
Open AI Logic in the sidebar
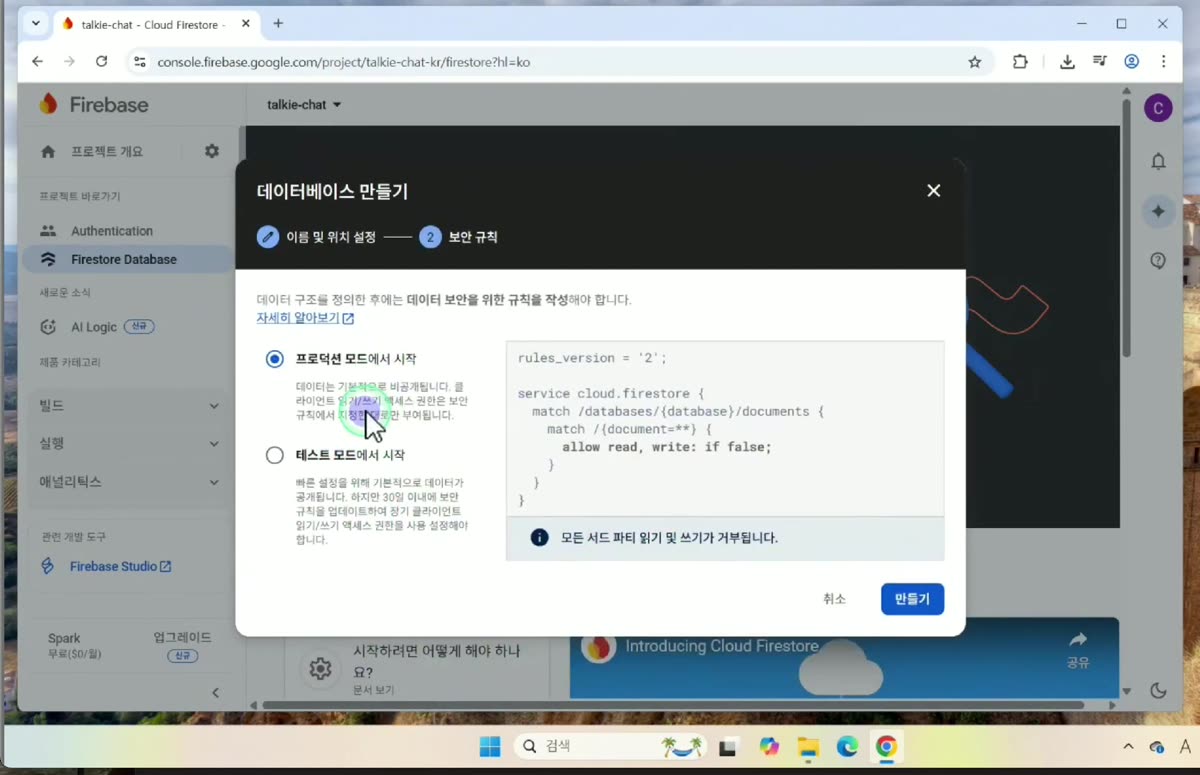[x=96, y=327]
